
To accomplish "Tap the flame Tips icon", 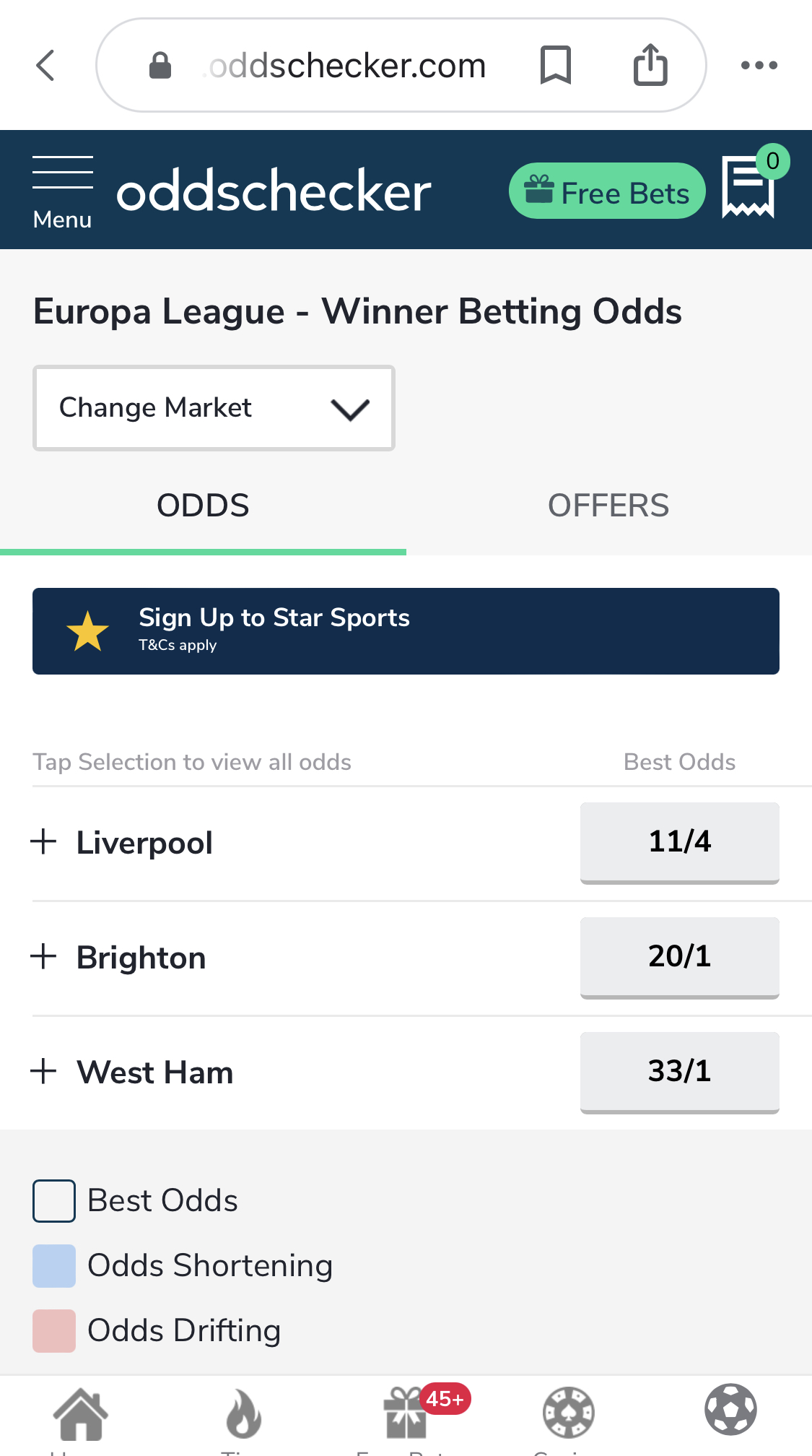I will [243, 1413].
